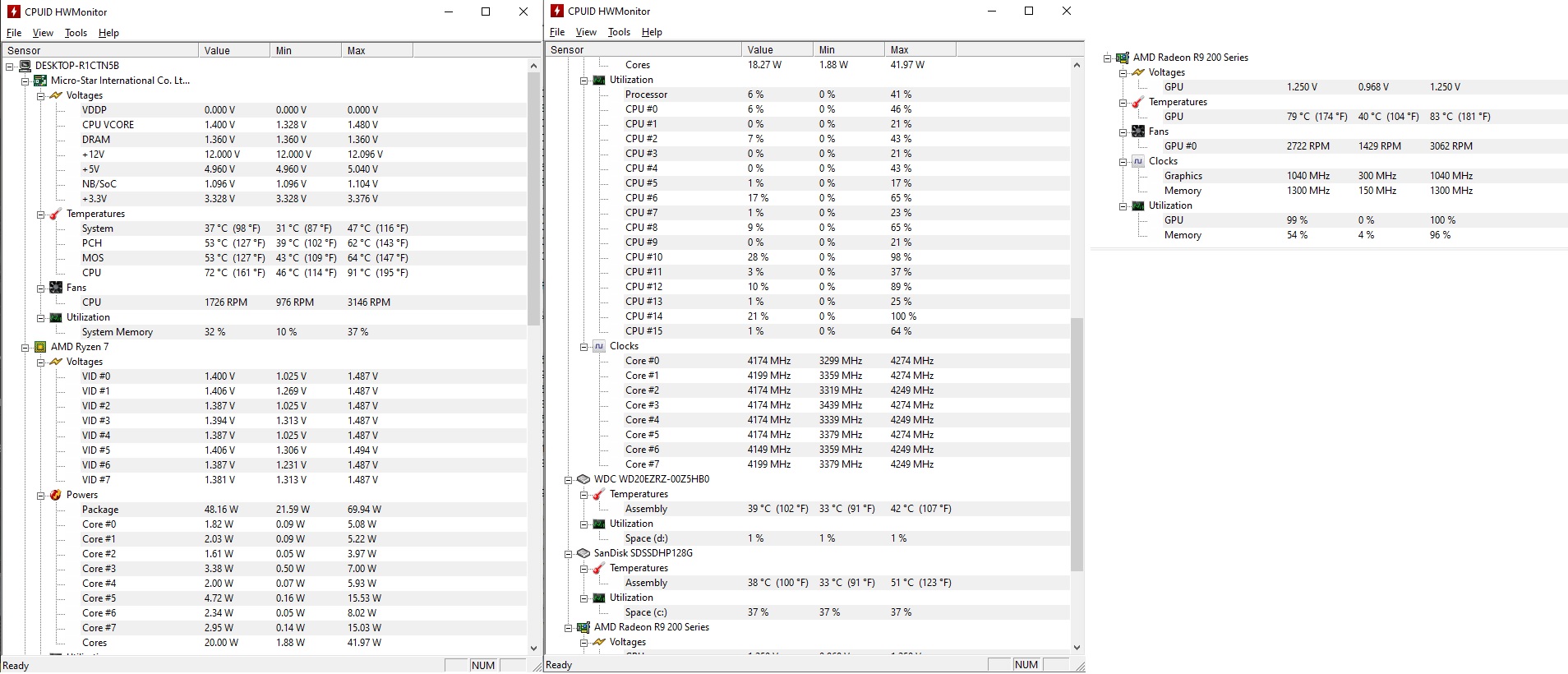Collapse GPU Clocks group in right panel
The image size is (1568, 674).
point(1123,161)
